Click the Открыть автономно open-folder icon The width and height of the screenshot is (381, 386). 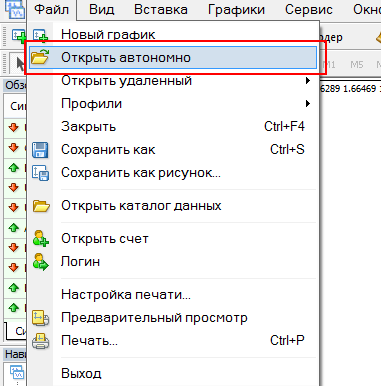40,57
